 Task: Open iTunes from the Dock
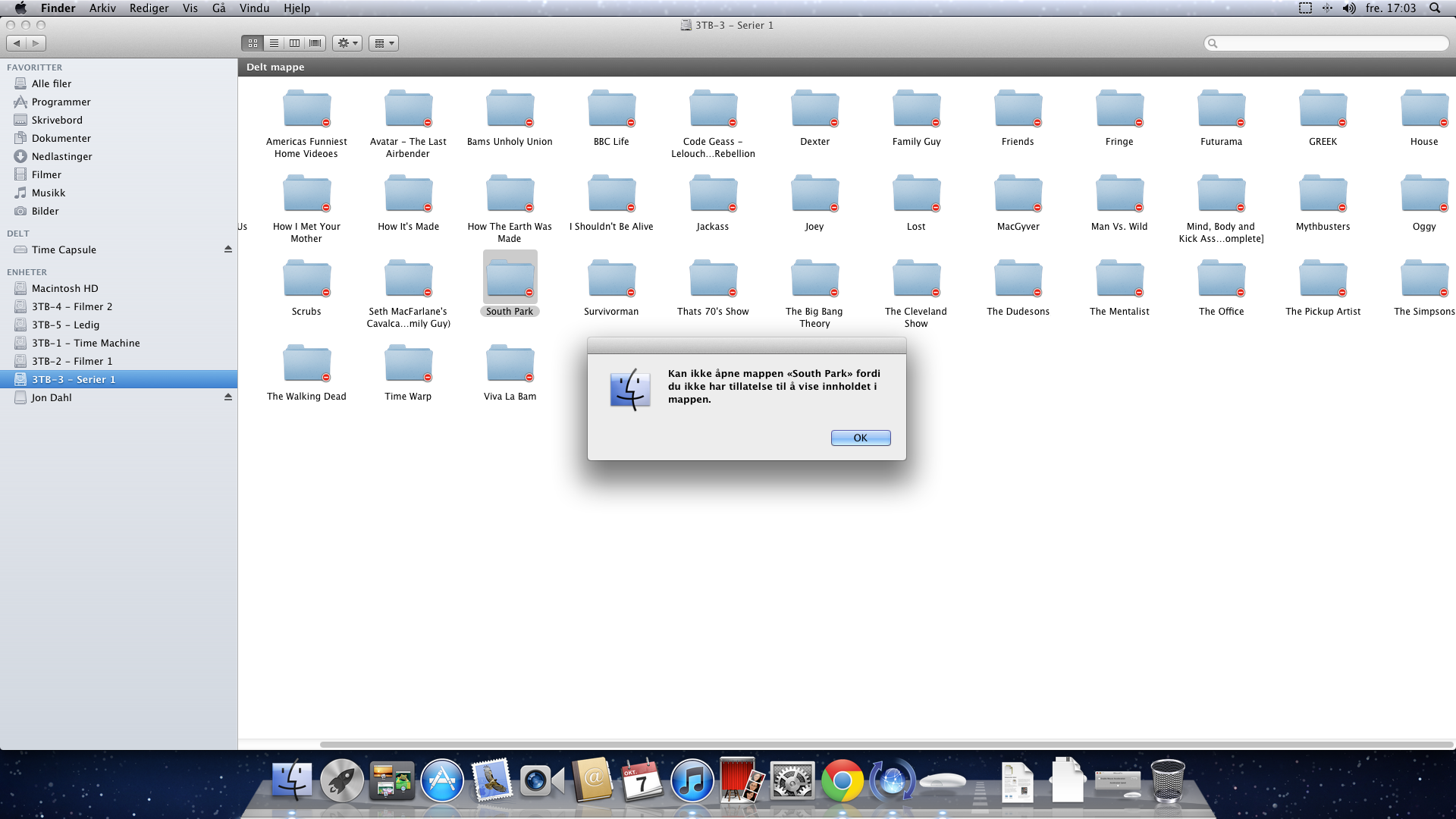click(x=692, y=780)
